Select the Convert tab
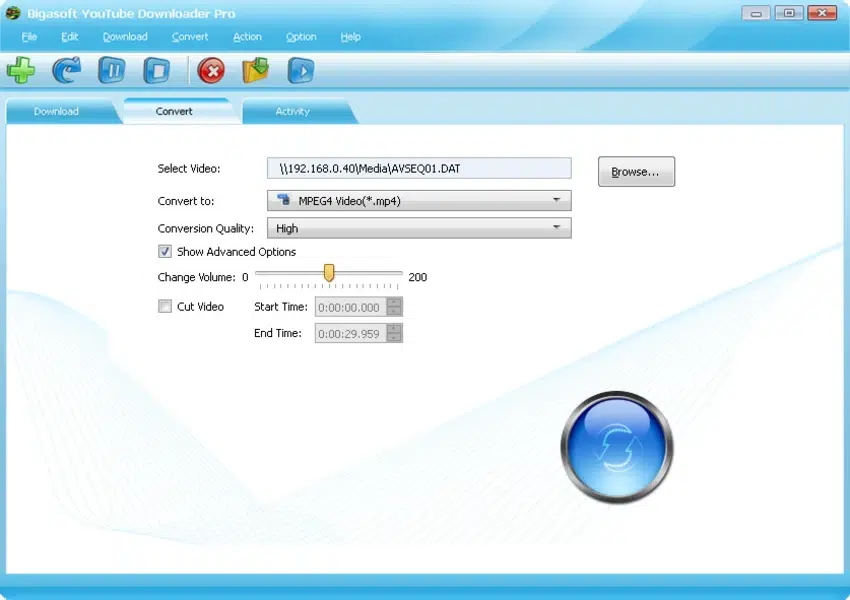Image resolution: width=850 pixels, height=600 pixels. [x=174, y=111]
